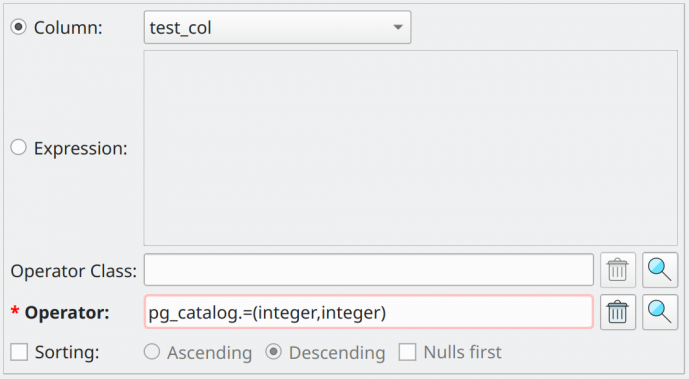Clear the Operator Class field with trash icon
The height and width of the screenshot is (379, 689).
pyautogui.click(x=617, y=270)
